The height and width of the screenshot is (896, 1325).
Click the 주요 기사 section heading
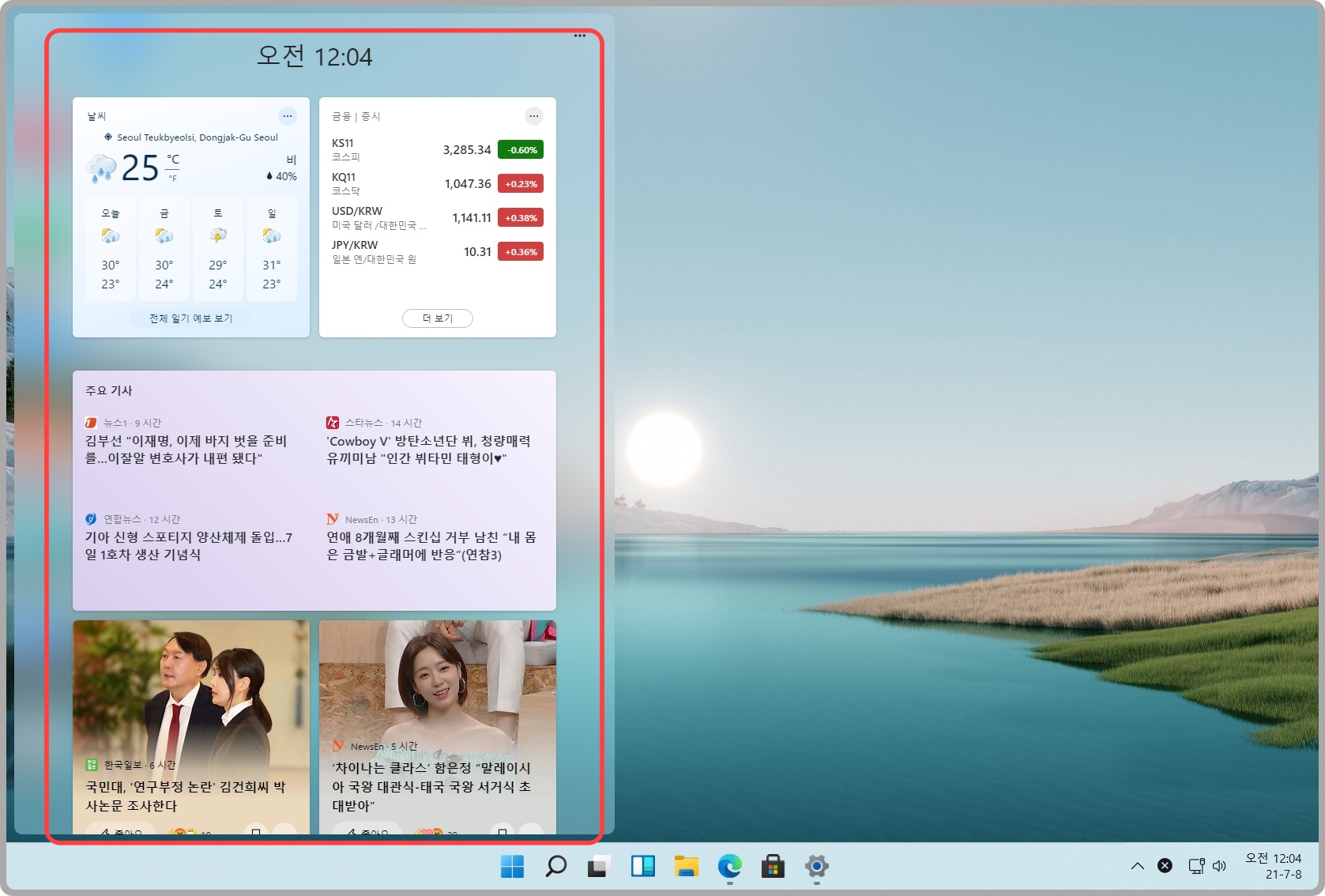coord(109,390)
